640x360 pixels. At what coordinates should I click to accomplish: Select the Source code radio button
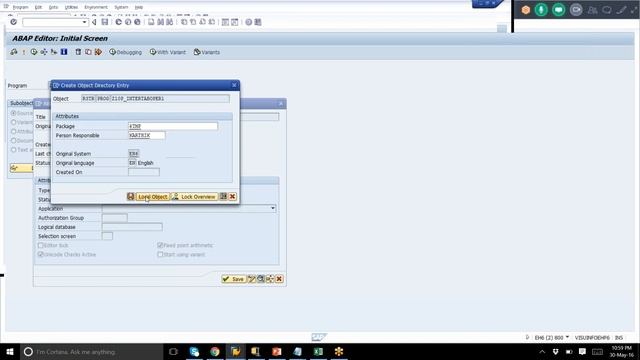click(x=14, y=113)
